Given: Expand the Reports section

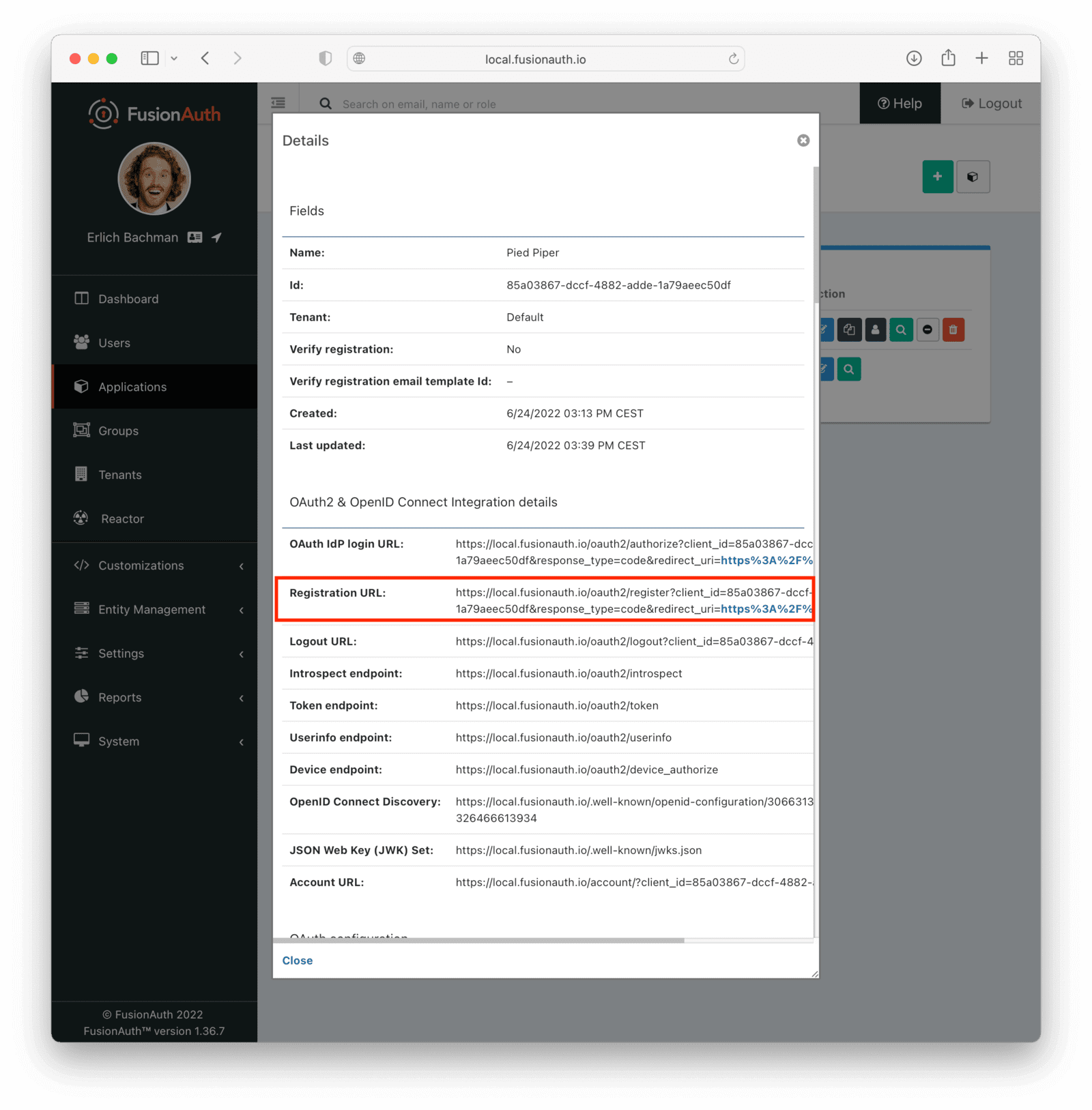Looking at the screenshot, I should (x=119, y=697).
